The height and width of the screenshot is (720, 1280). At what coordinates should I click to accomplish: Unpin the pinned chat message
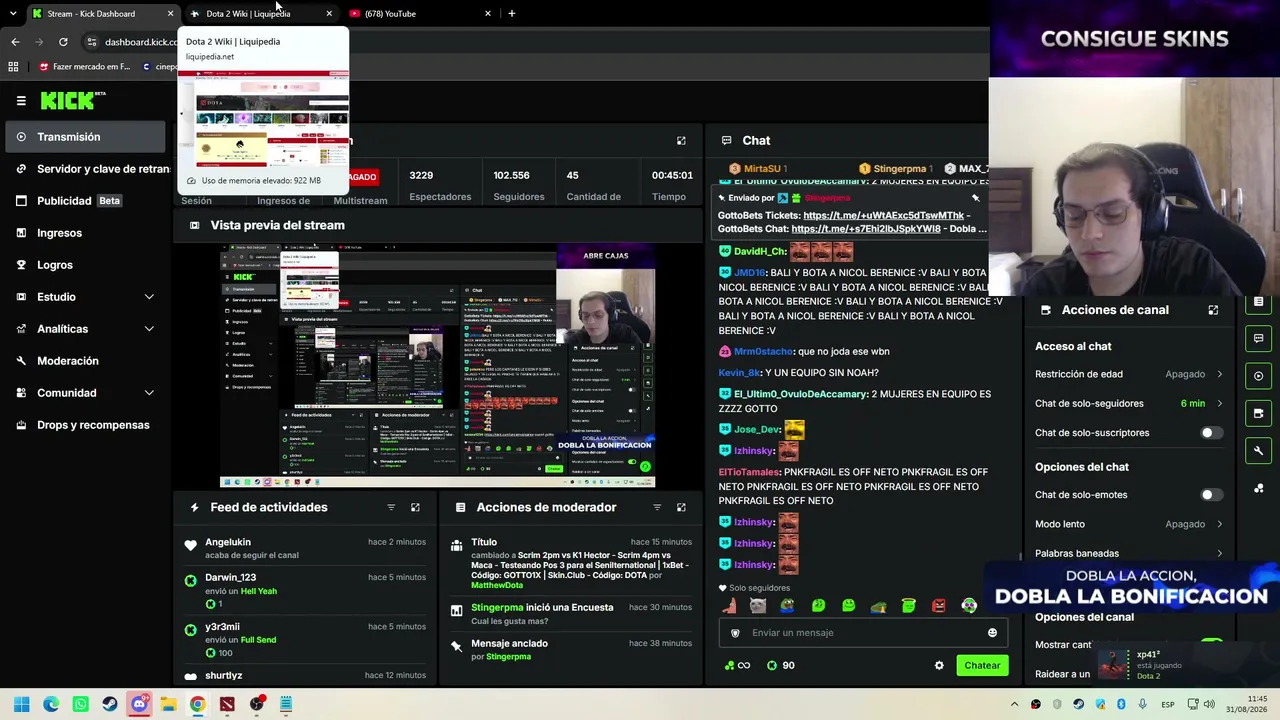pos(975,198)
